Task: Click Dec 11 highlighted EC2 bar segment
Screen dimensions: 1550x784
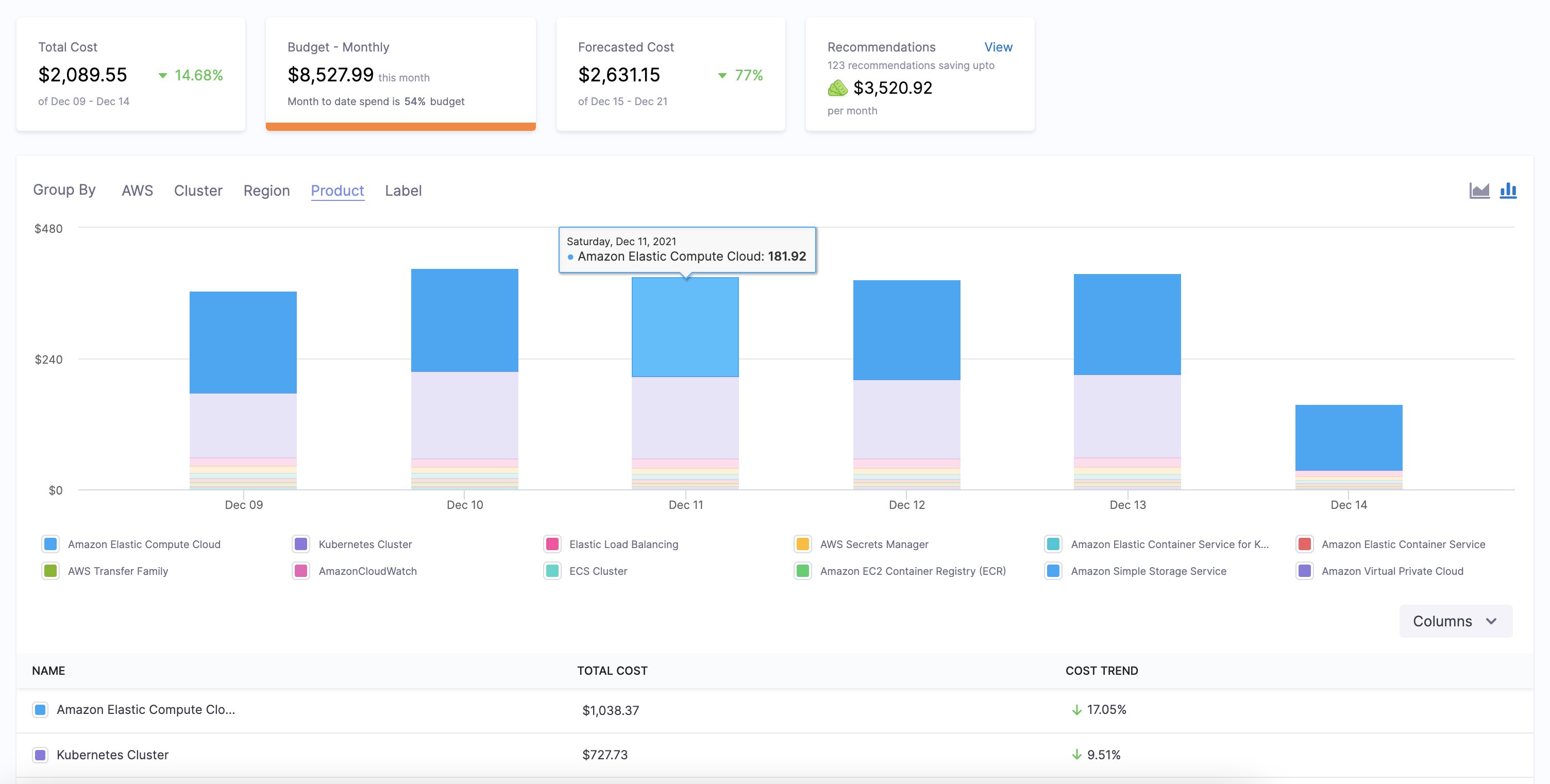Action: tap(685, 327)
